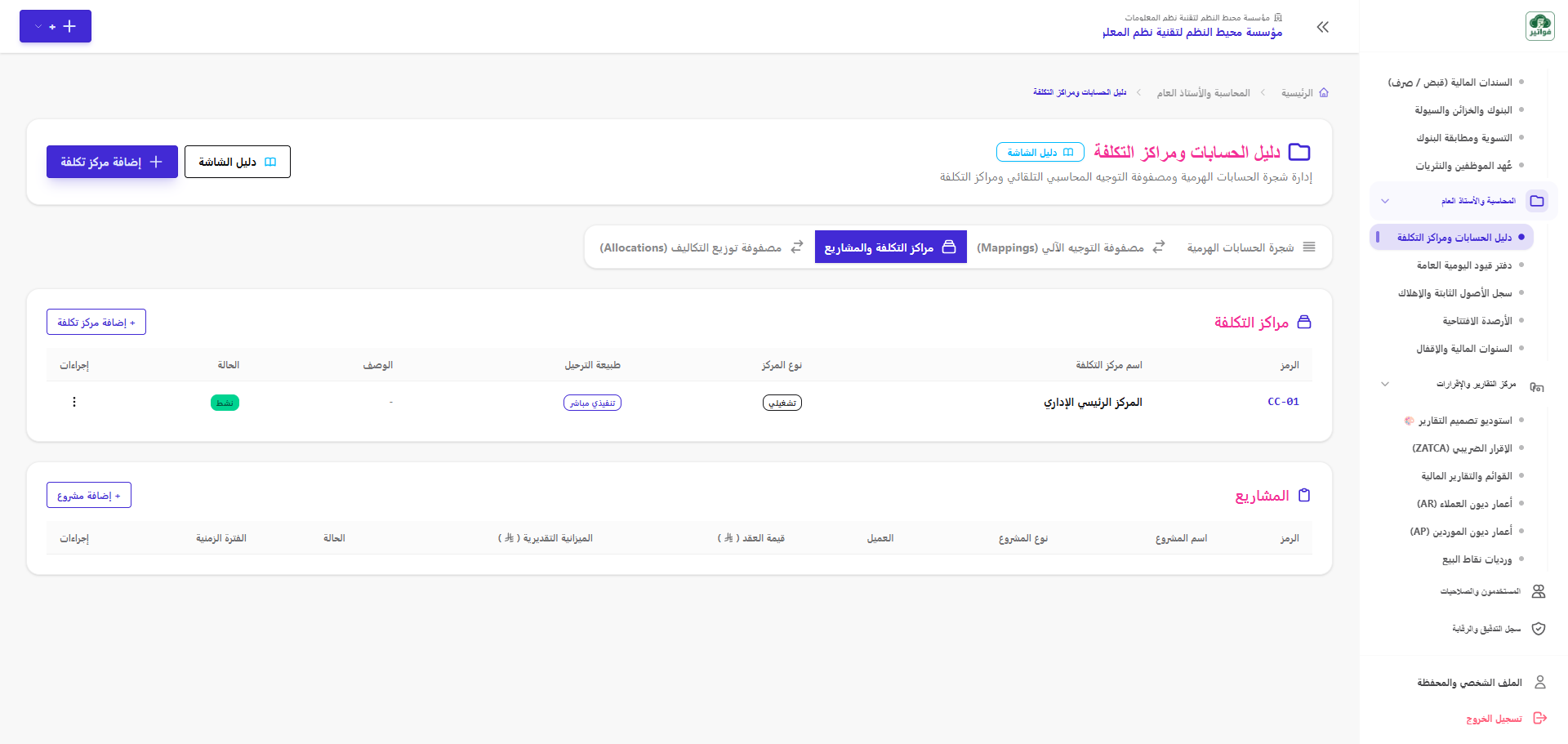1568x744 pixels.
Task: Open the outlined دليل الشاشة button
Action: point(238,162)
